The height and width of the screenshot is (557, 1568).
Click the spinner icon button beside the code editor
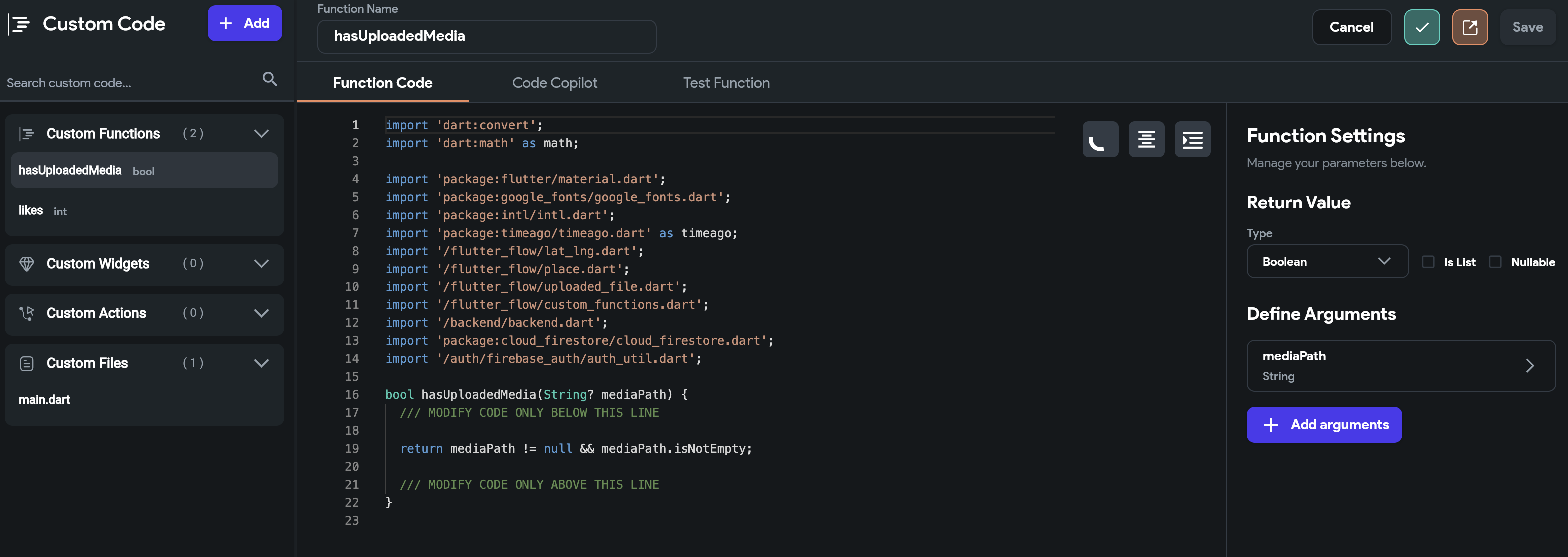[x=1100, y=139]
